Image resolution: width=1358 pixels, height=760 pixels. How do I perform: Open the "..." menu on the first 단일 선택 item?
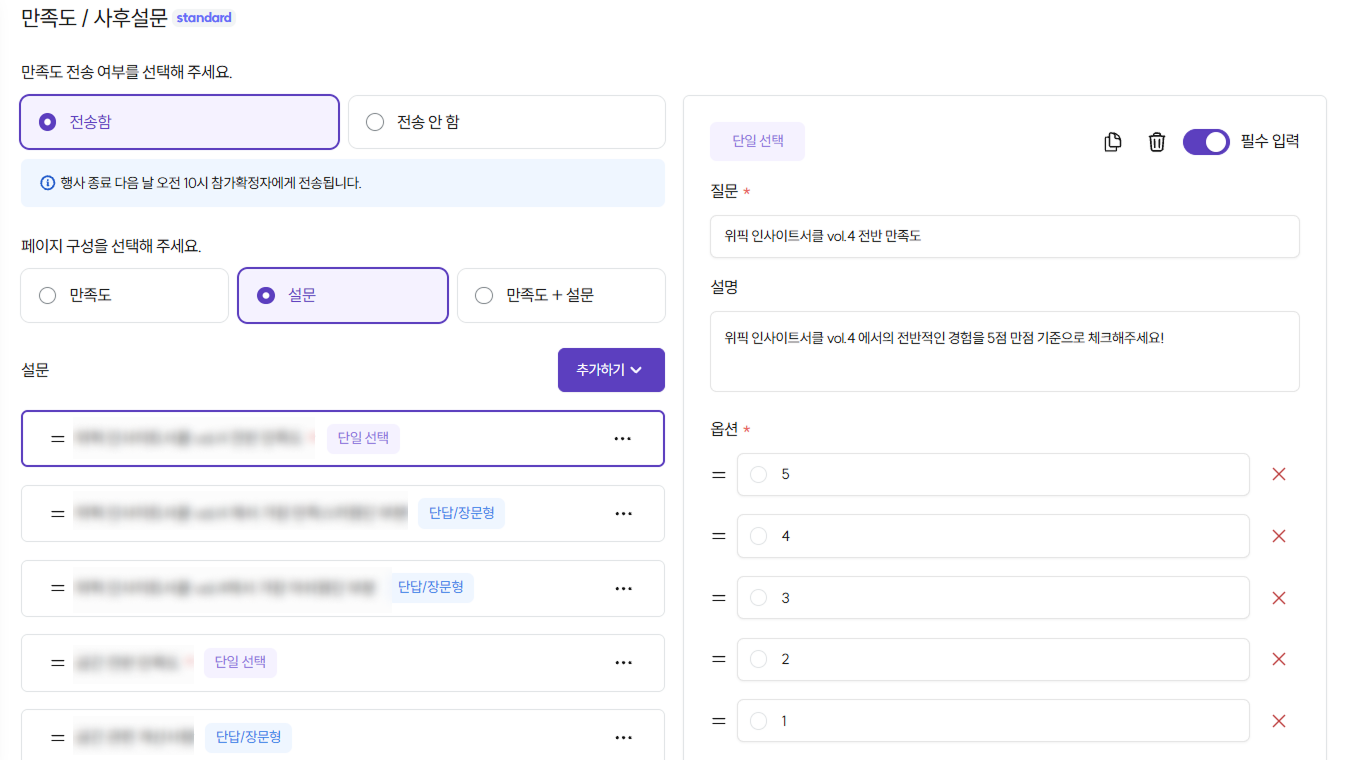[623, 438]
